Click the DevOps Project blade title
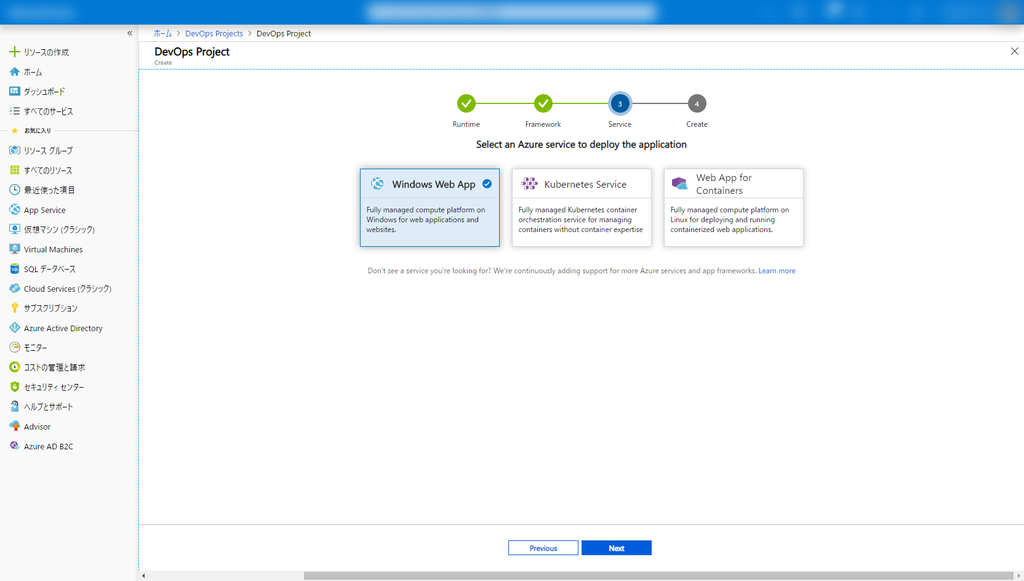The height and width of the screenshot is (581, 1024). 192,52
